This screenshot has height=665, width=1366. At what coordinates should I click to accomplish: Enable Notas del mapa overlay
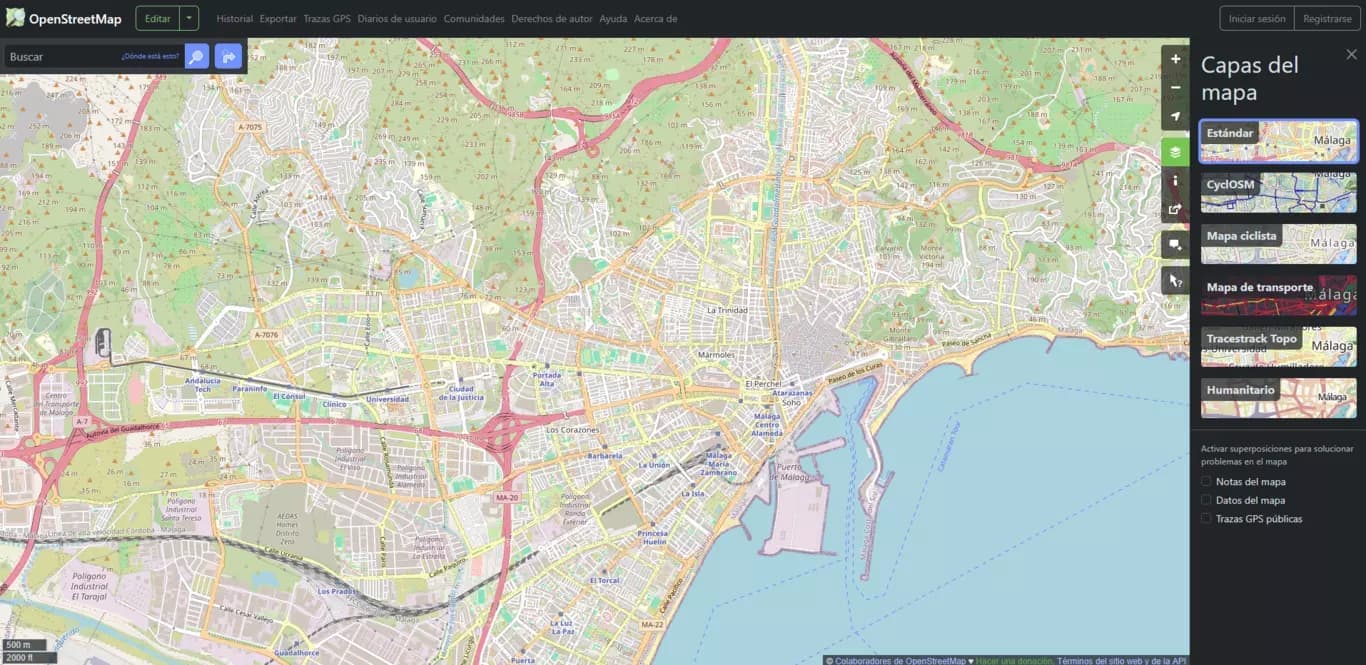[x=1206, y=481]
